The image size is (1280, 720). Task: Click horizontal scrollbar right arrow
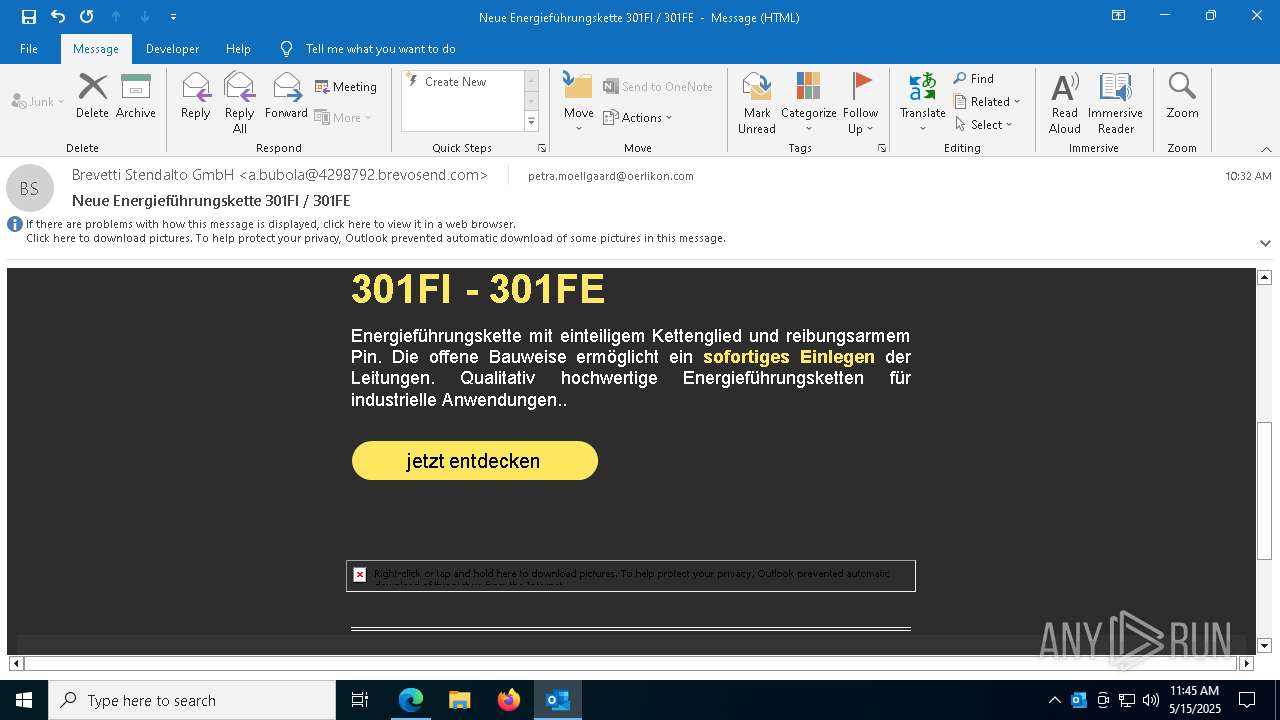tap(1246, 663)
